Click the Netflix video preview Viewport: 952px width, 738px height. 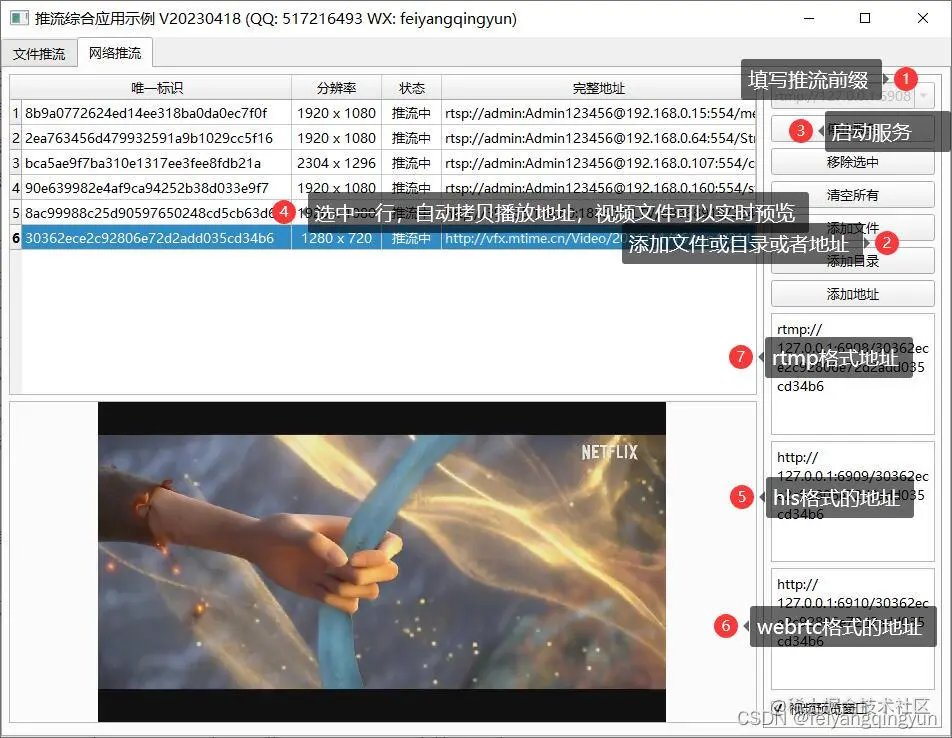pyautogui.click(x=382, y=561)
